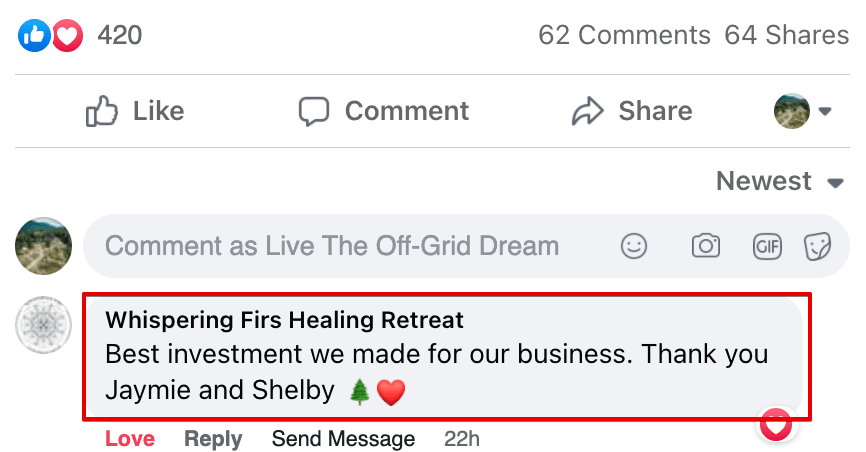Screen dimensions: 866x452
Task: Click the red heart reaction icon
Action: [x=66, y=37]
